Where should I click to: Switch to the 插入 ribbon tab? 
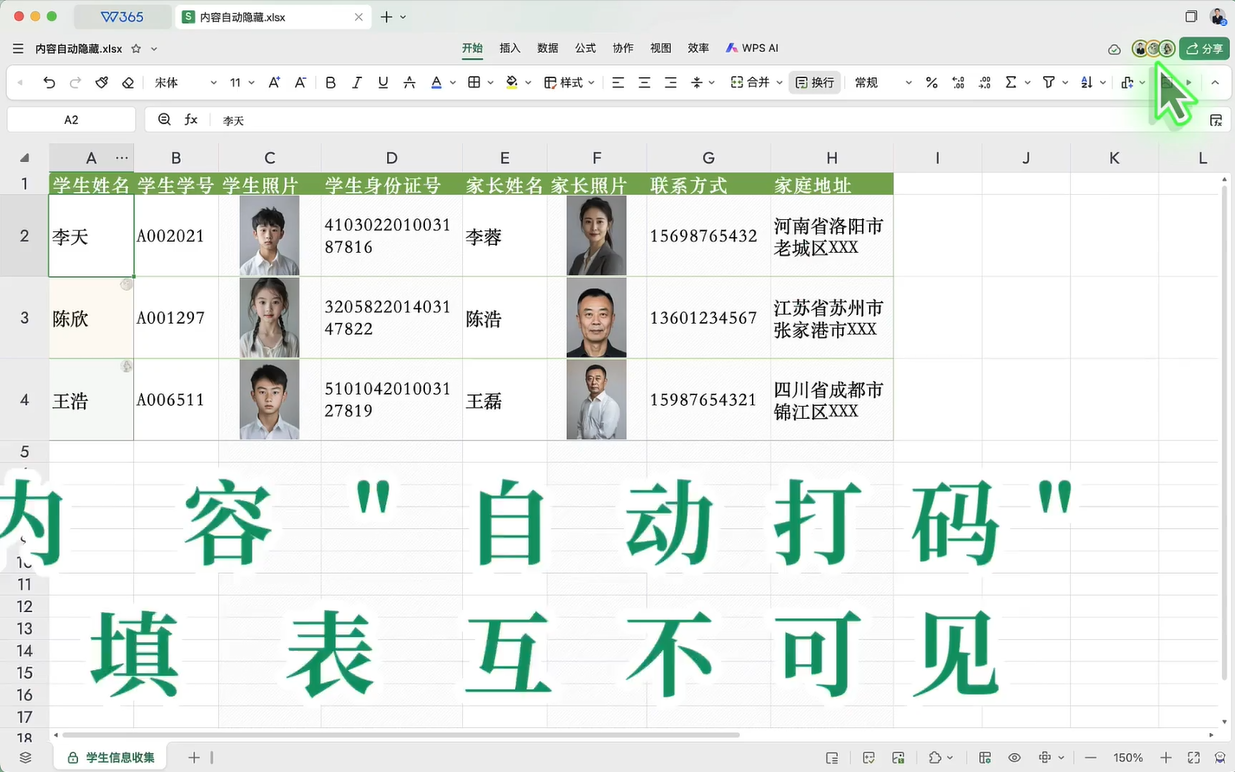click(x=510, y=48)
